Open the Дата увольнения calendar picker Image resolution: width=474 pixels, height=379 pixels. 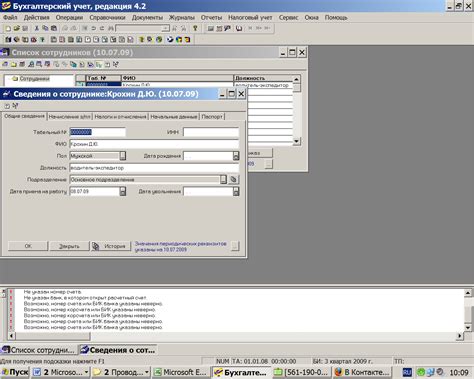click(x=236, y=191)
